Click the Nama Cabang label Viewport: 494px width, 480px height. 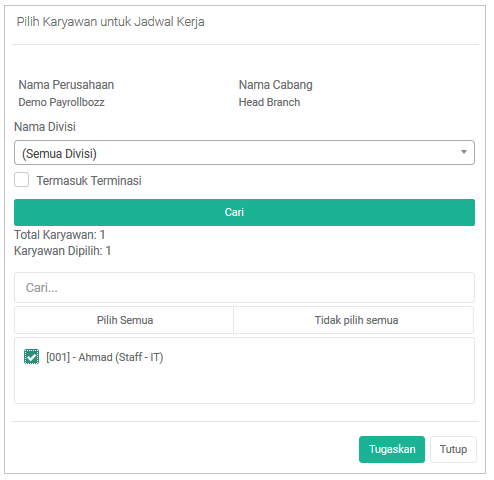(x=276, y=85)
